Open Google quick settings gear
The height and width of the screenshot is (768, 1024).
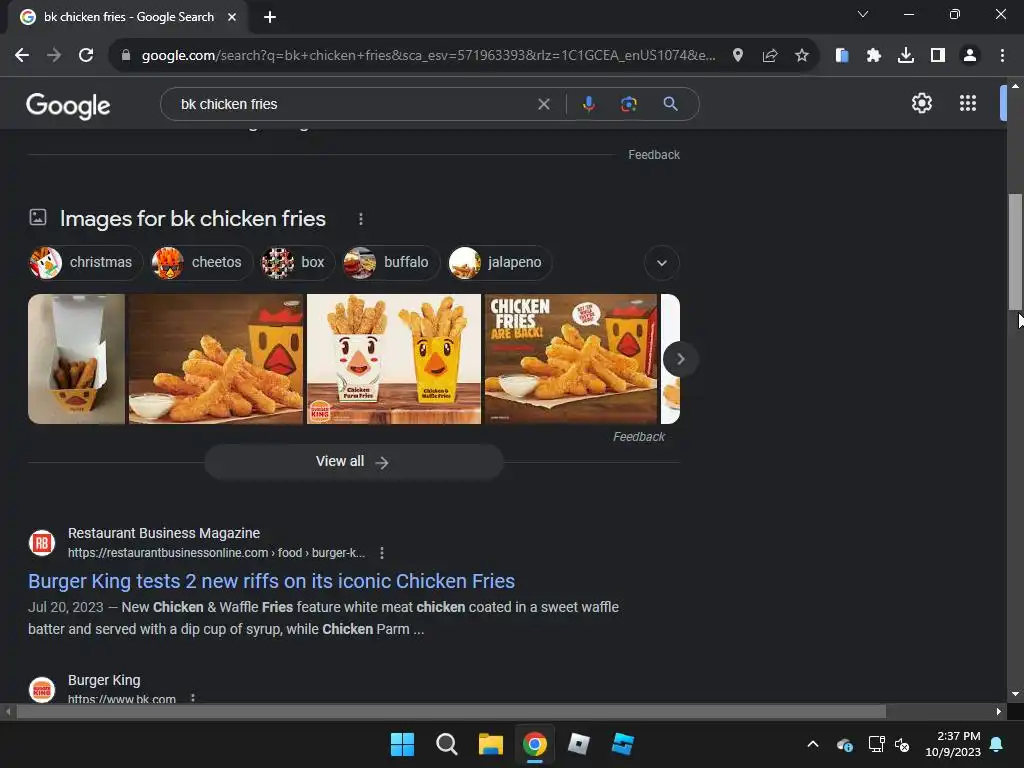(x=921, y=103)
